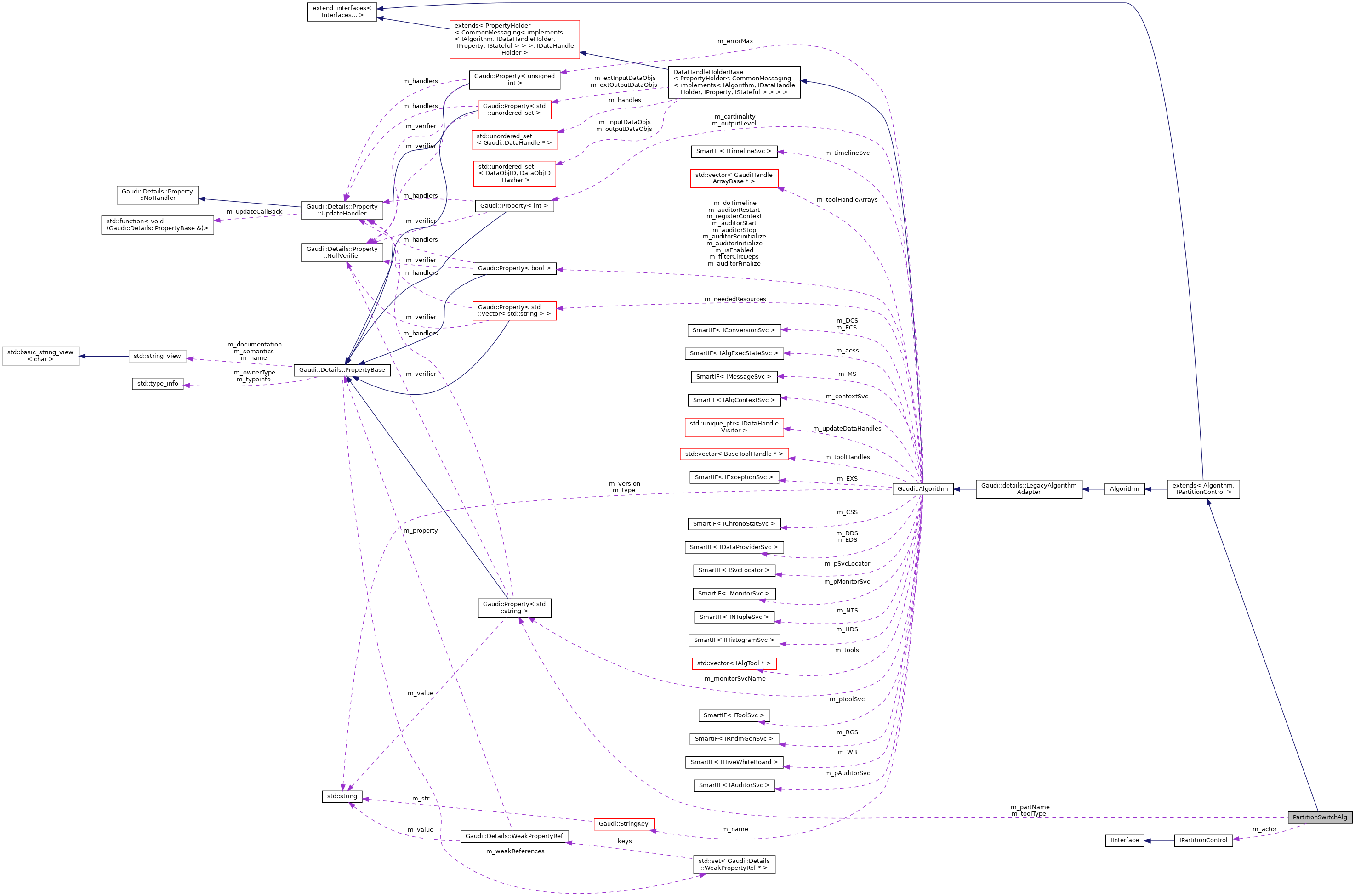Select the Gaudi::Algorithm node
The image size is (1355, 896).
922,488
